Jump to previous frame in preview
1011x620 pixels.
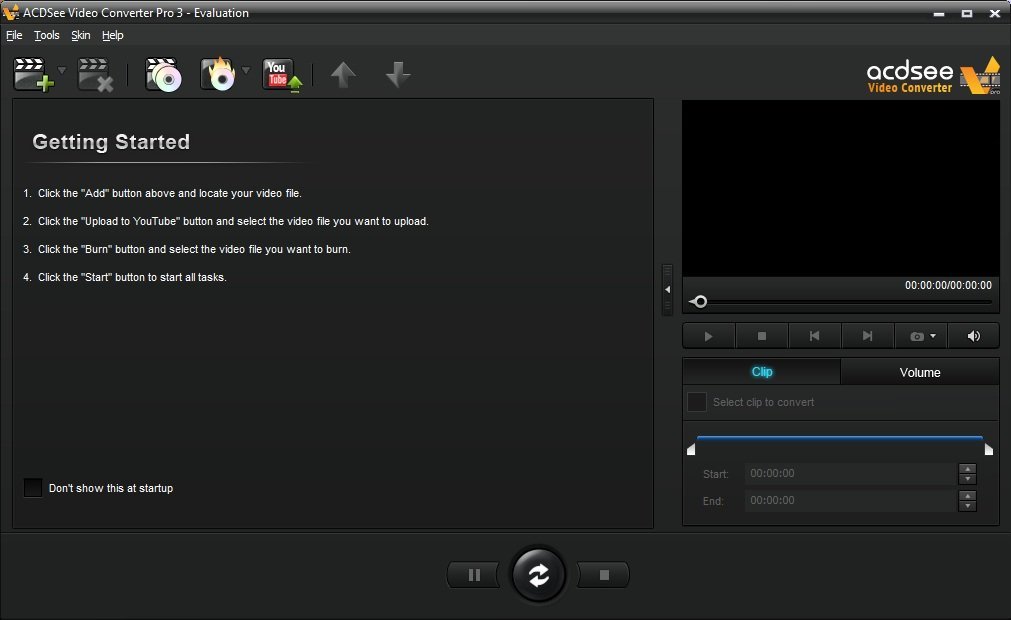pos(814,336)
